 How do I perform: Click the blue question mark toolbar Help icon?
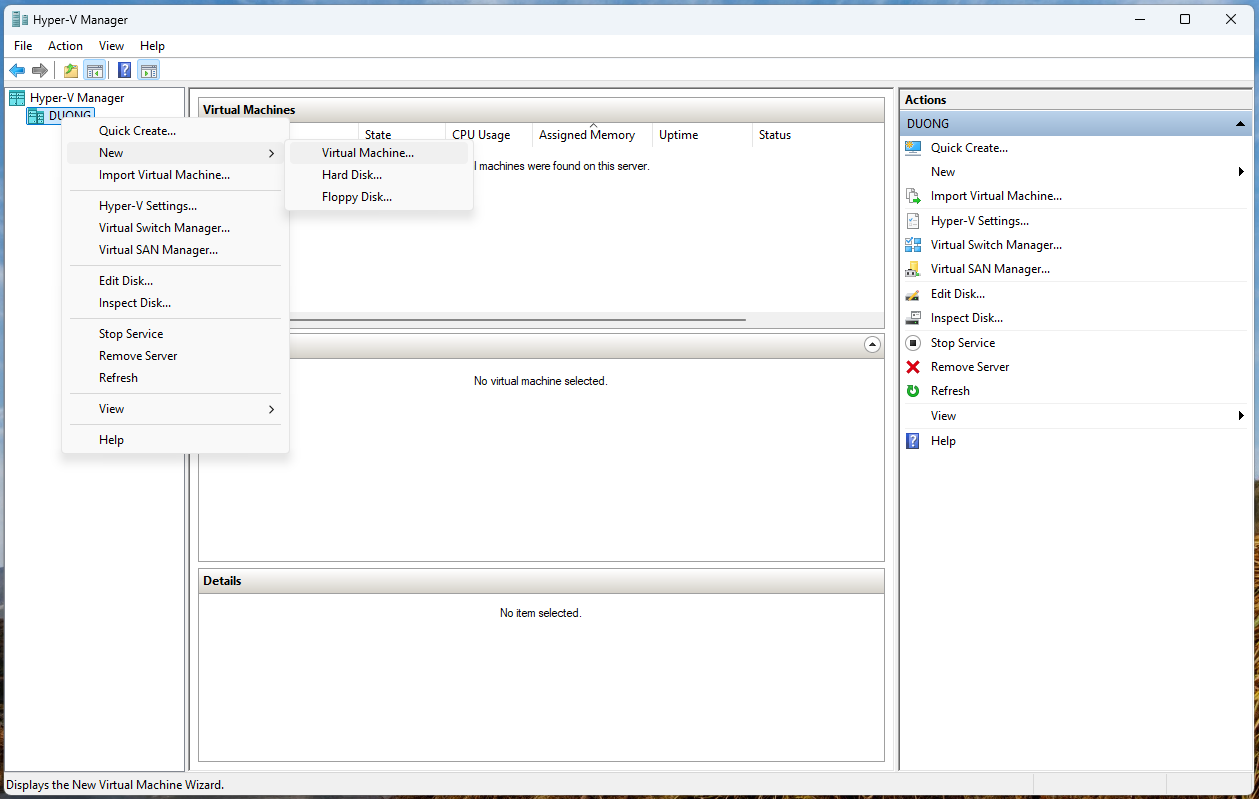pos(125,70)
